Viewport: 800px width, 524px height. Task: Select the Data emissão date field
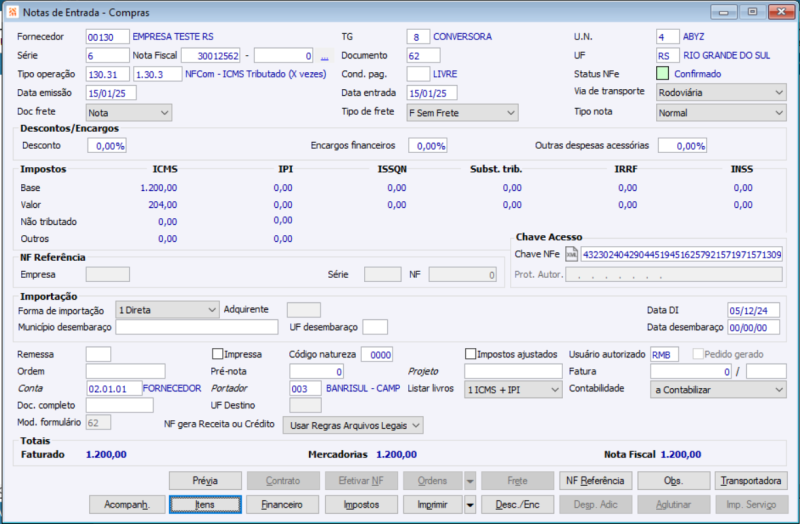pos(111,93)
